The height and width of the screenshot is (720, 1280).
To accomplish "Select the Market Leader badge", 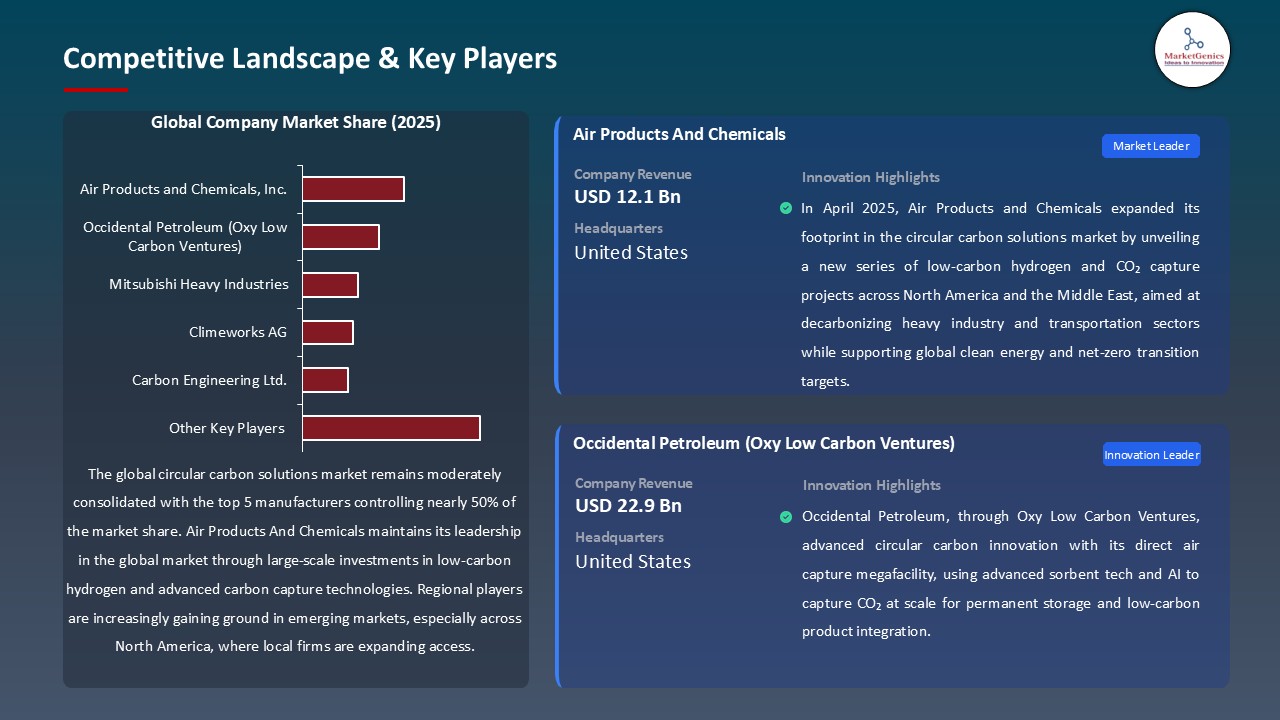I will tap(1150, 146).
